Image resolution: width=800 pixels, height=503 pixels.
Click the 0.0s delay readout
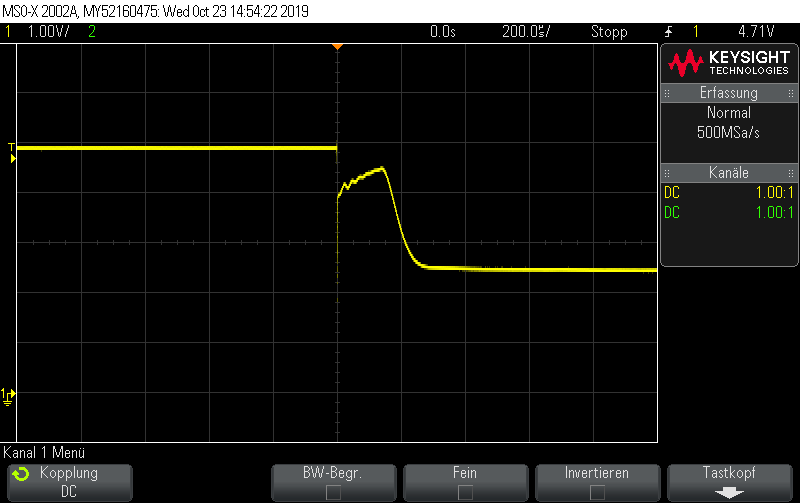point(442,32)
